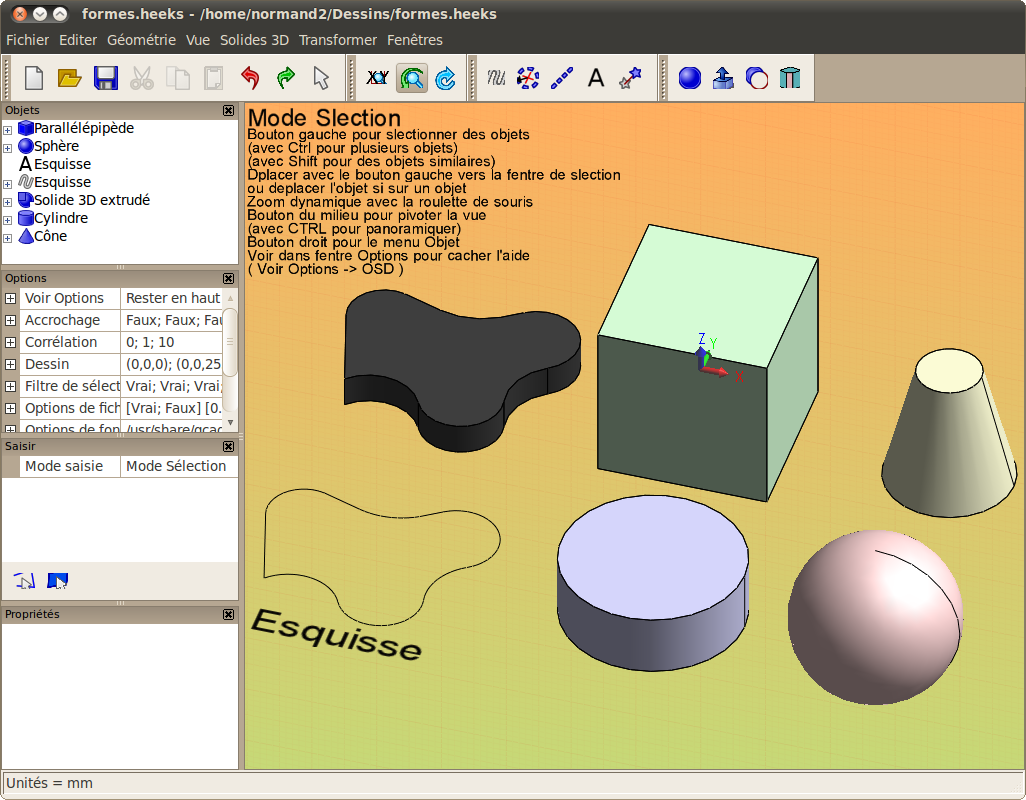Select the infinite line drawing tool
This screenshot has height=800, width=1026.
point(561,78)
